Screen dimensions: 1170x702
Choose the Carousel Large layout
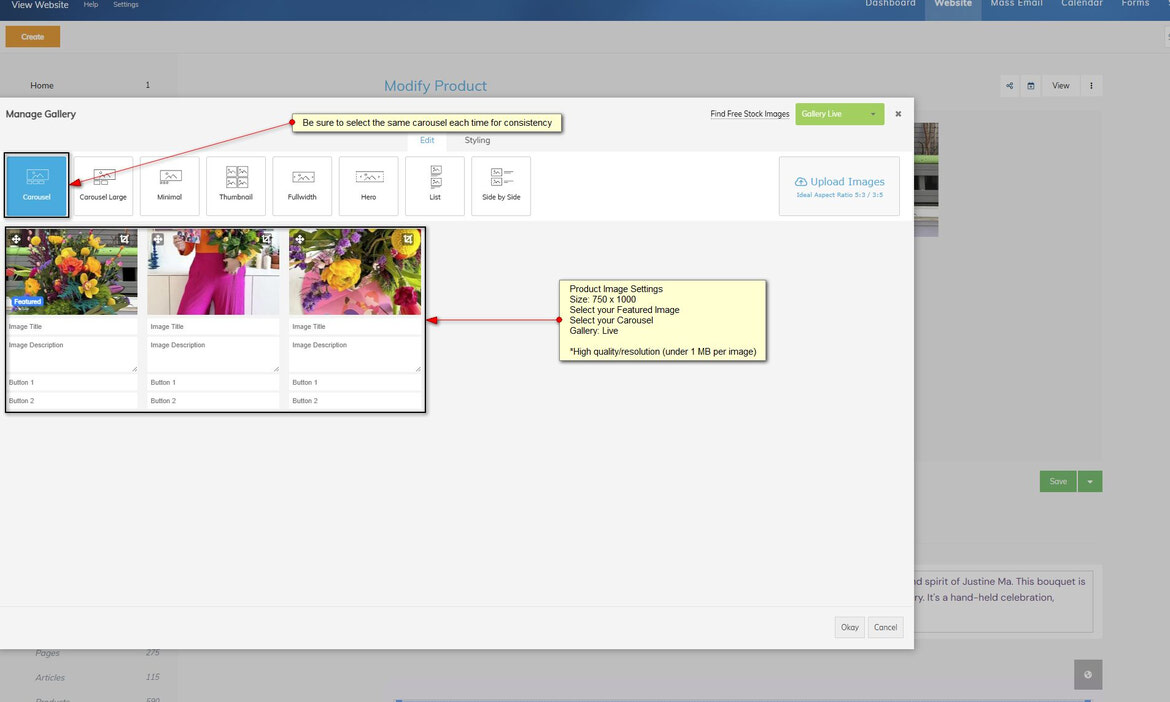(x=103, y=186)
